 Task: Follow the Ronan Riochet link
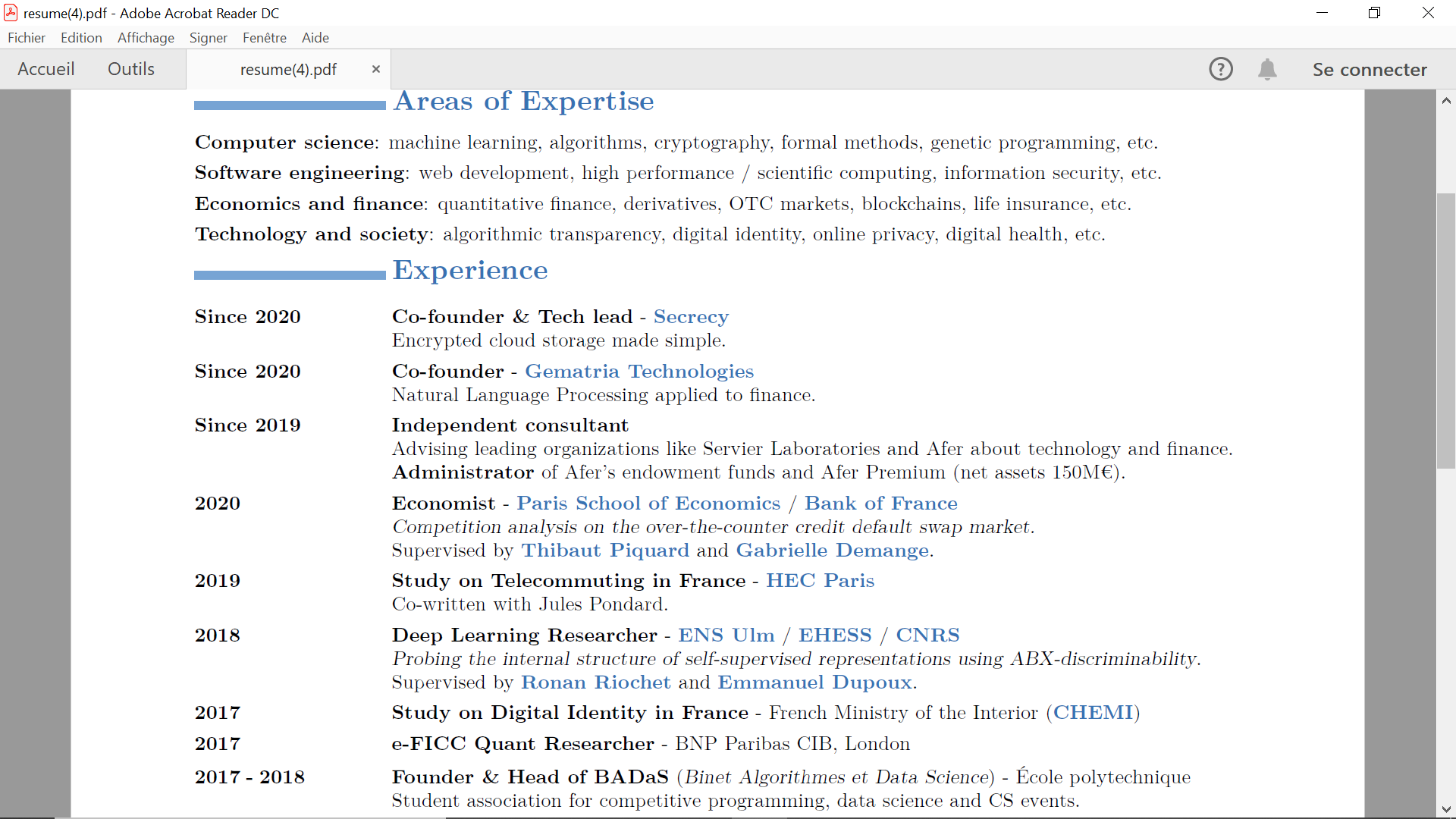(x=596, y=682)
